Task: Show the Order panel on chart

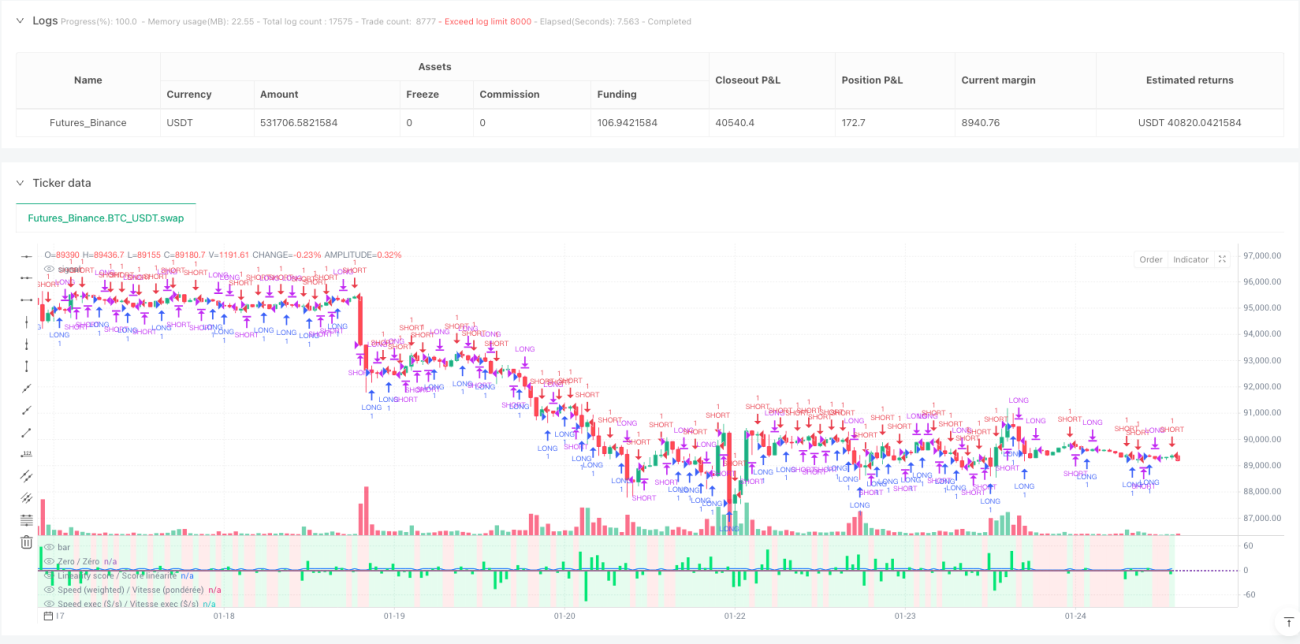Action: pos(1151,259)
